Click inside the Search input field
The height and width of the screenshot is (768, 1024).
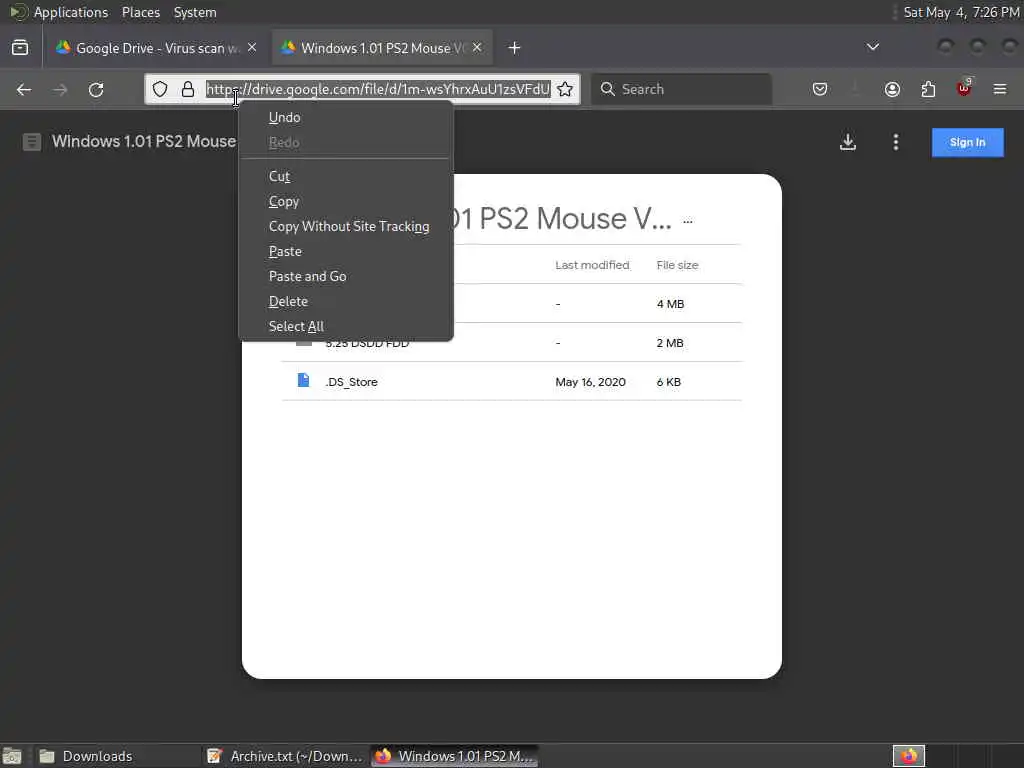tap(681, 89)
